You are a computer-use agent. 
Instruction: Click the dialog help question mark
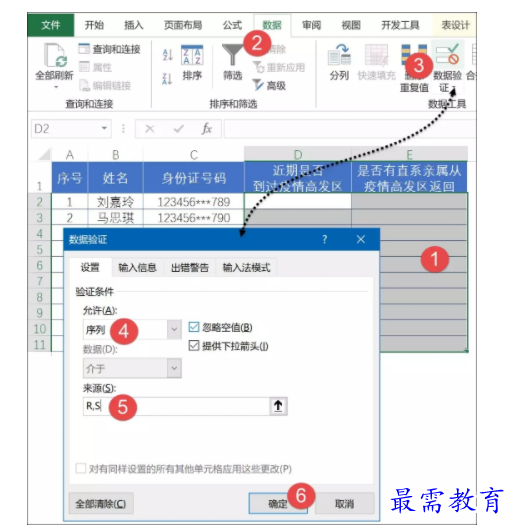(x=325, y=240)
